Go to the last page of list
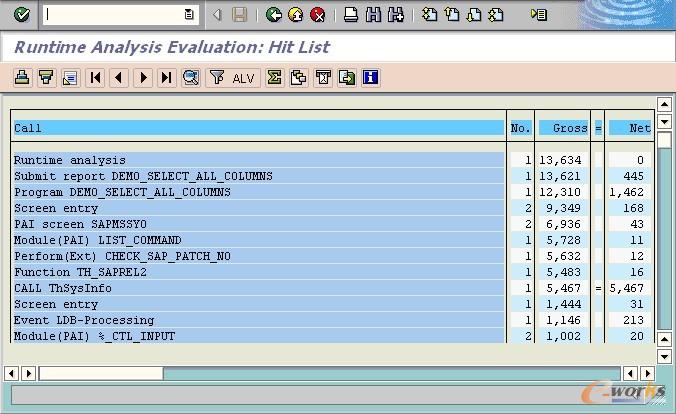The image size is (676, 414). click(x=166, y=77)
